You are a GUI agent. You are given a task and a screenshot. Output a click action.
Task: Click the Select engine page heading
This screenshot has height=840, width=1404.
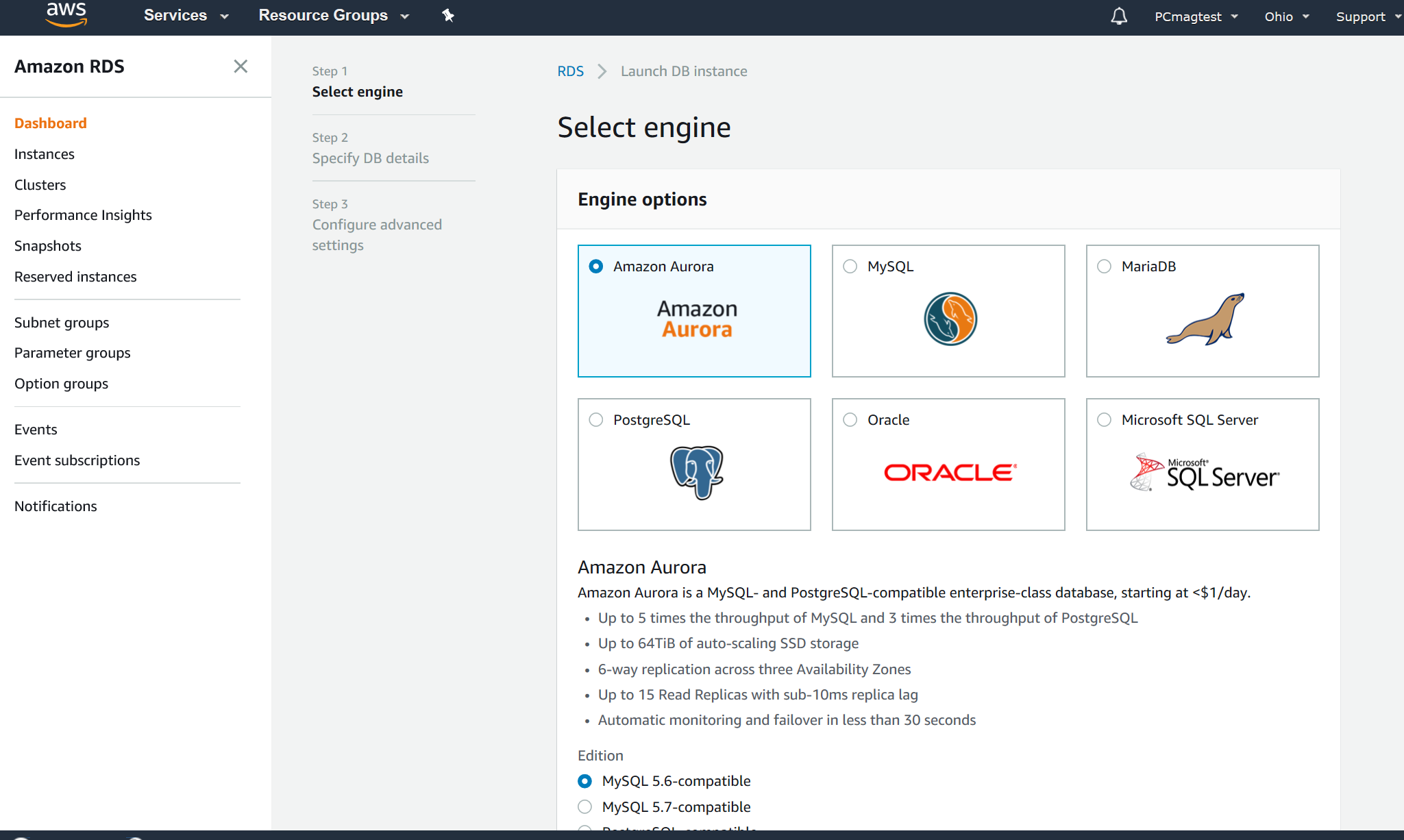[x=644, y=127]
